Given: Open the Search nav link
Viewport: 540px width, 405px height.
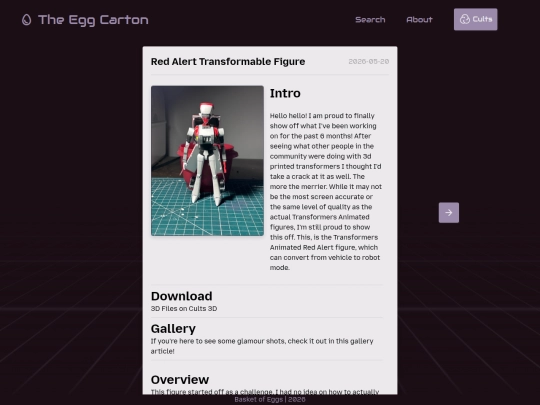Looking at the screenshot, I should (370, 20).
